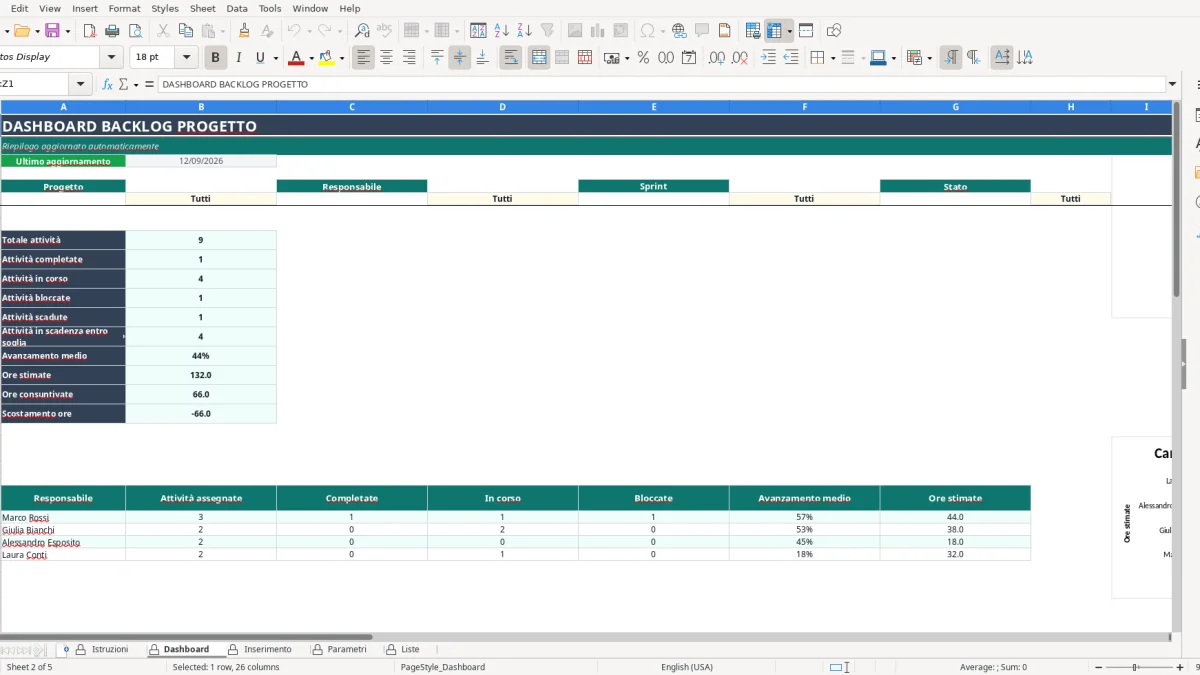Screen dimensions: 1200x675
Task: Undo the last action
Action: [293, 31]
